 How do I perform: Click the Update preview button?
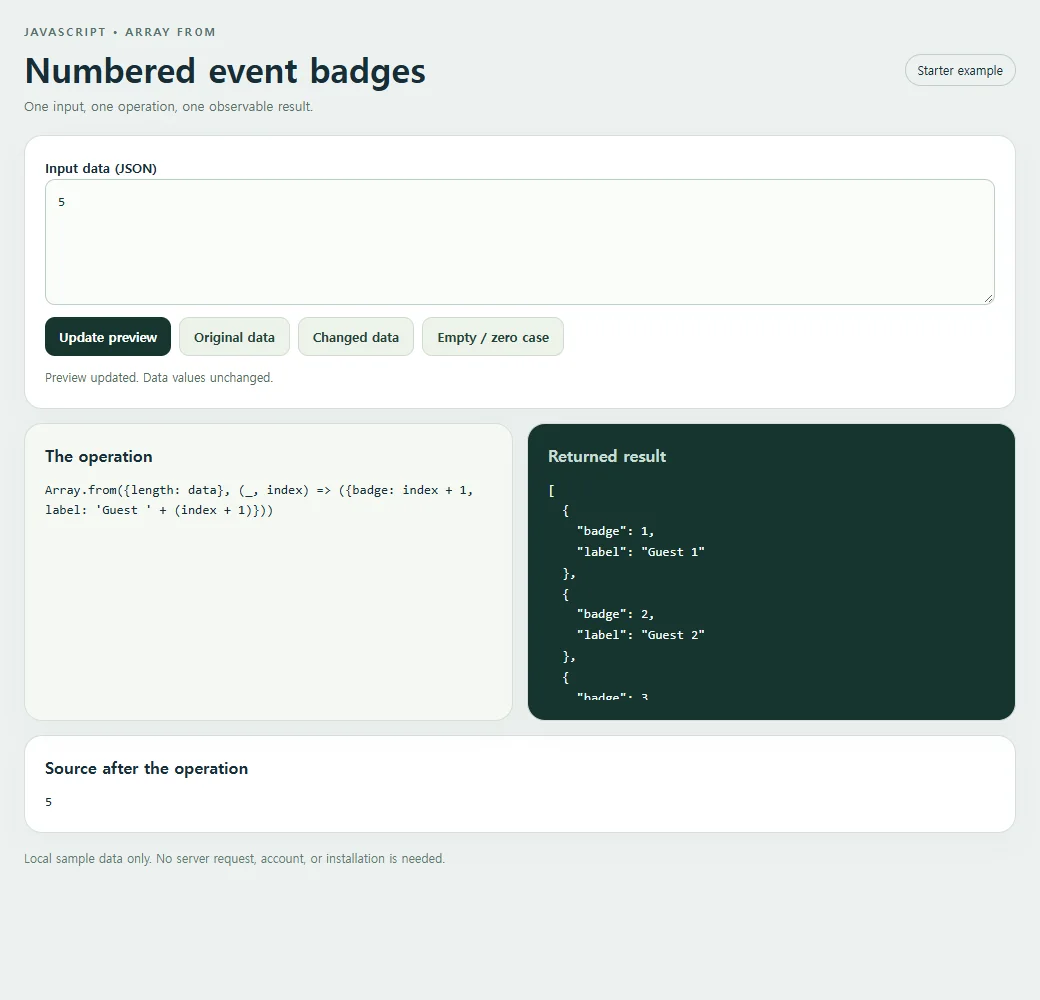coord(108,337)
